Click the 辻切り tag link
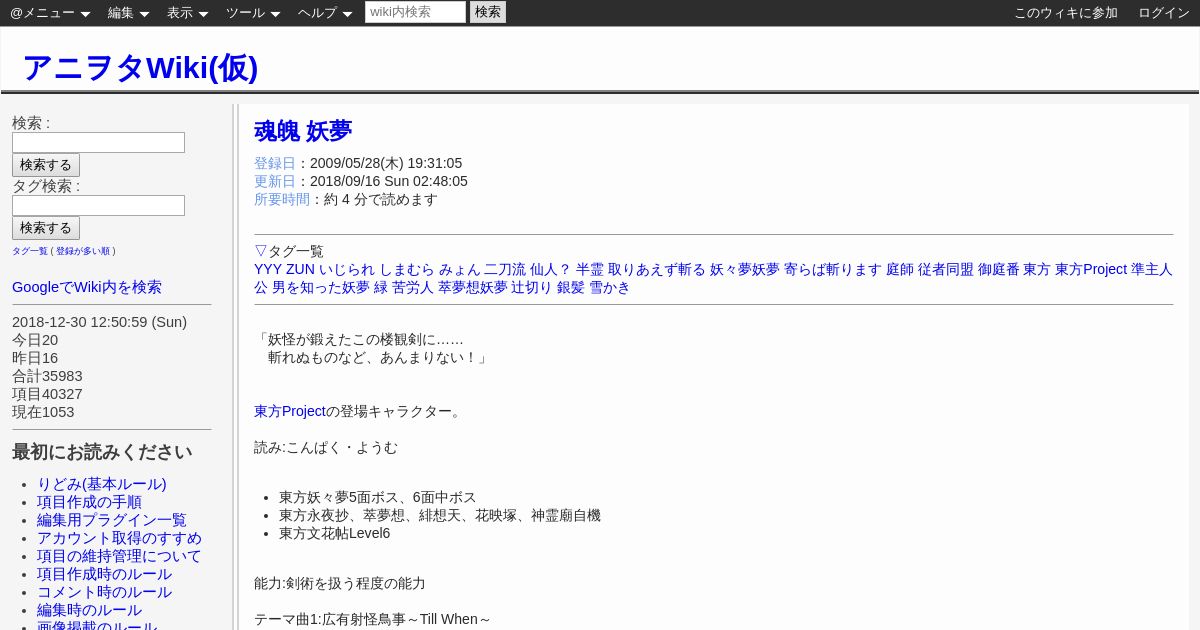1200x630 pixels. [x=532, y=287]
